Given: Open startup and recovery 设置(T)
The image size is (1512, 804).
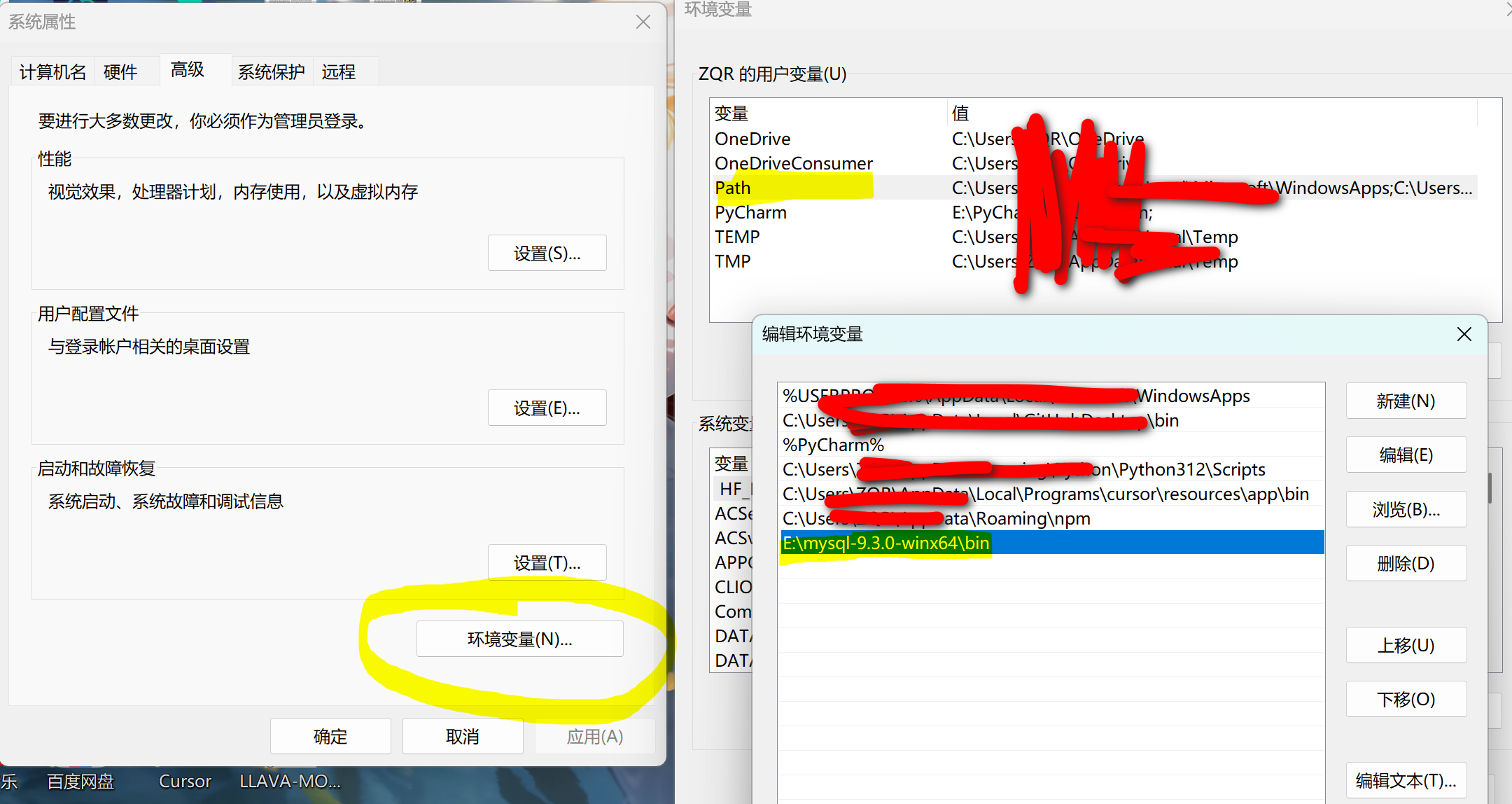Looking at the screenshot, I should tap(547, 562).
